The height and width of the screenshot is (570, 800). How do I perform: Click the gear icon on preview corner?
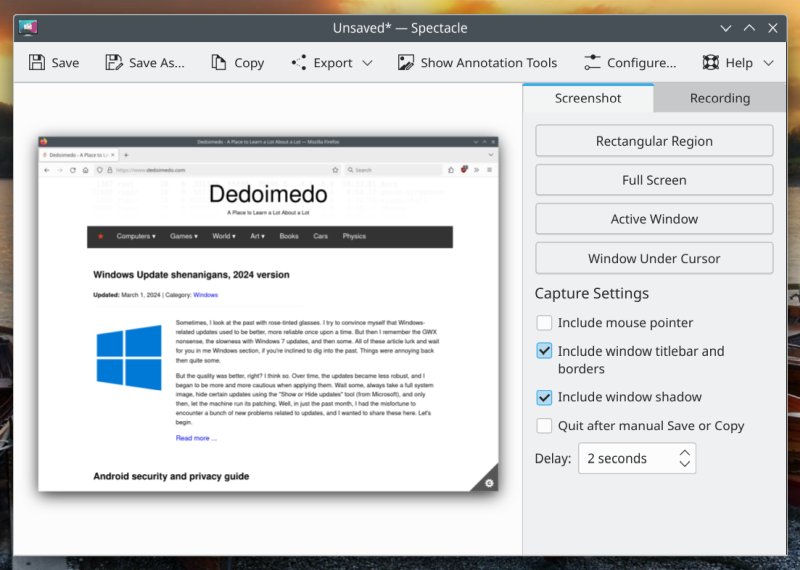[x=488, y=483]
